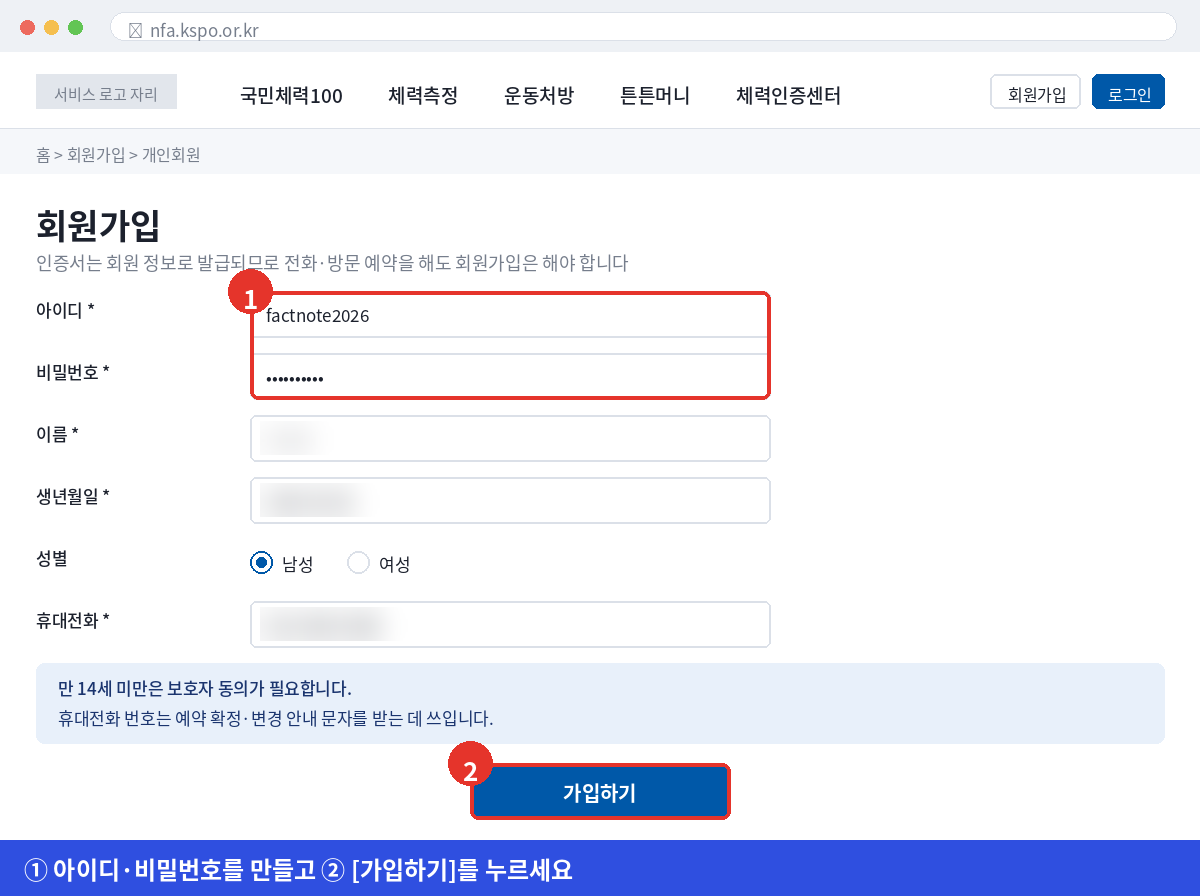Go to 홈 in the breadcrumb
1200x896 pixels.
point(43,155)
